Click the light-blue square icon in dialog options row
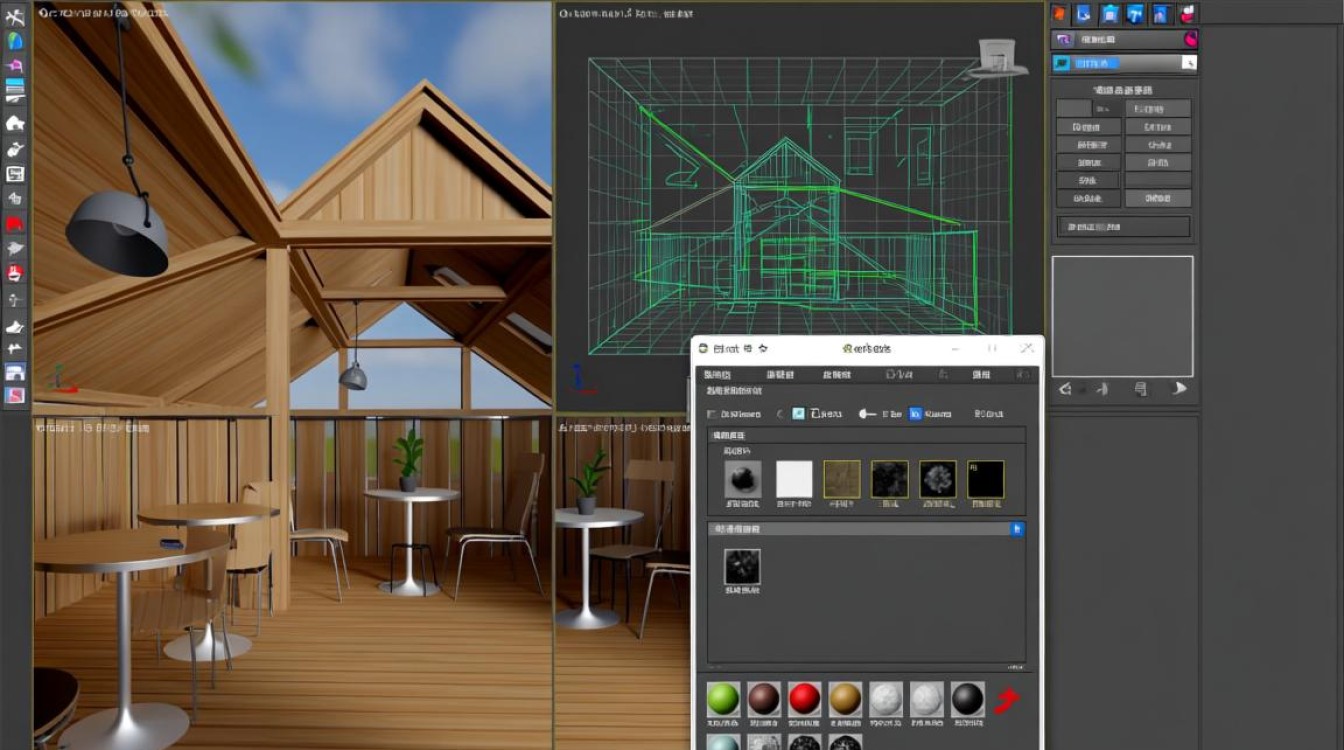The image size is (1344, 750). [x=799, y=413]
